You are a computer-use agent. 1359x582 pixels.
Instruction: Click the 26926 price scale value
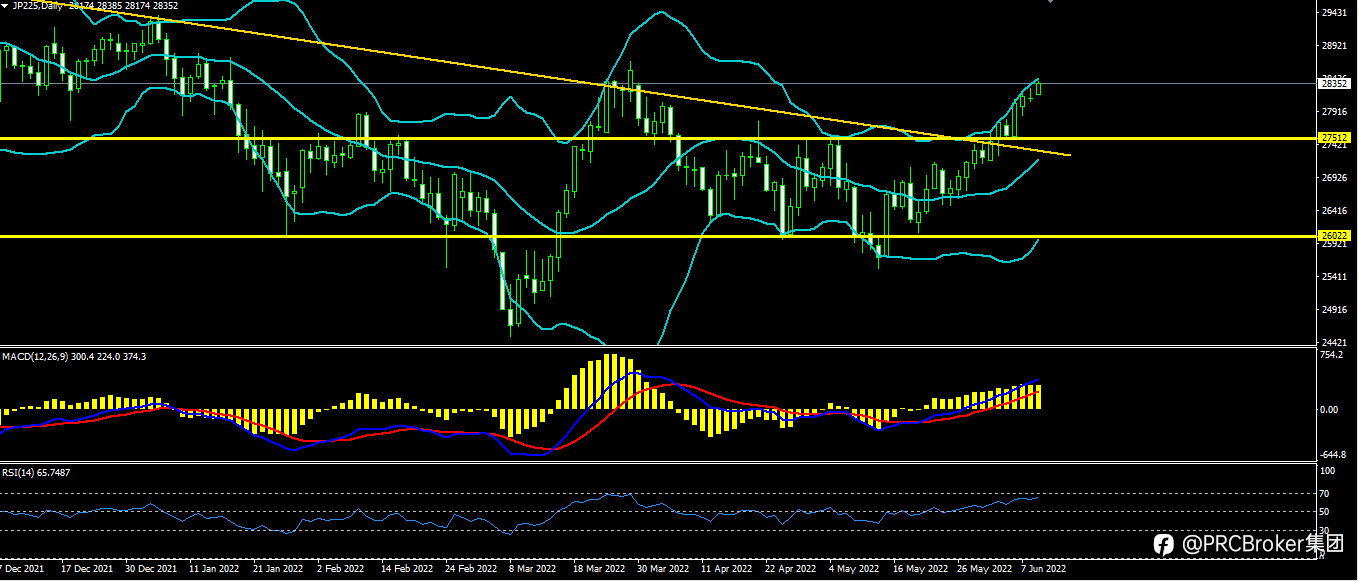pos(1333,178)
